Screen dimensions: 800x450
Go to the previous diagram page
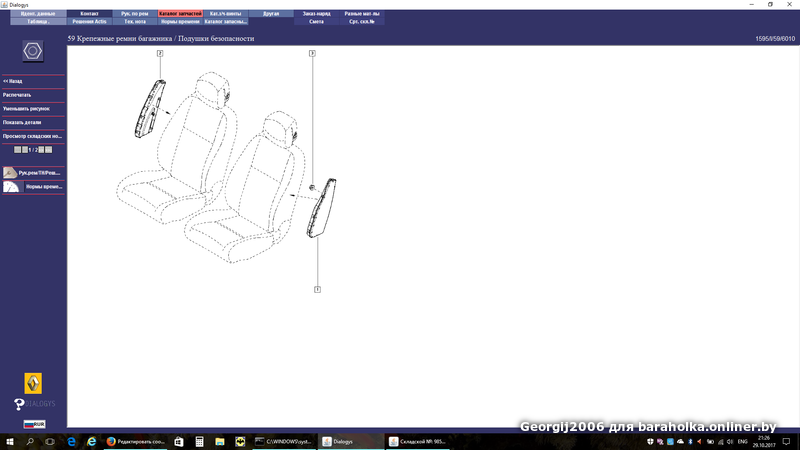(24, 149)
